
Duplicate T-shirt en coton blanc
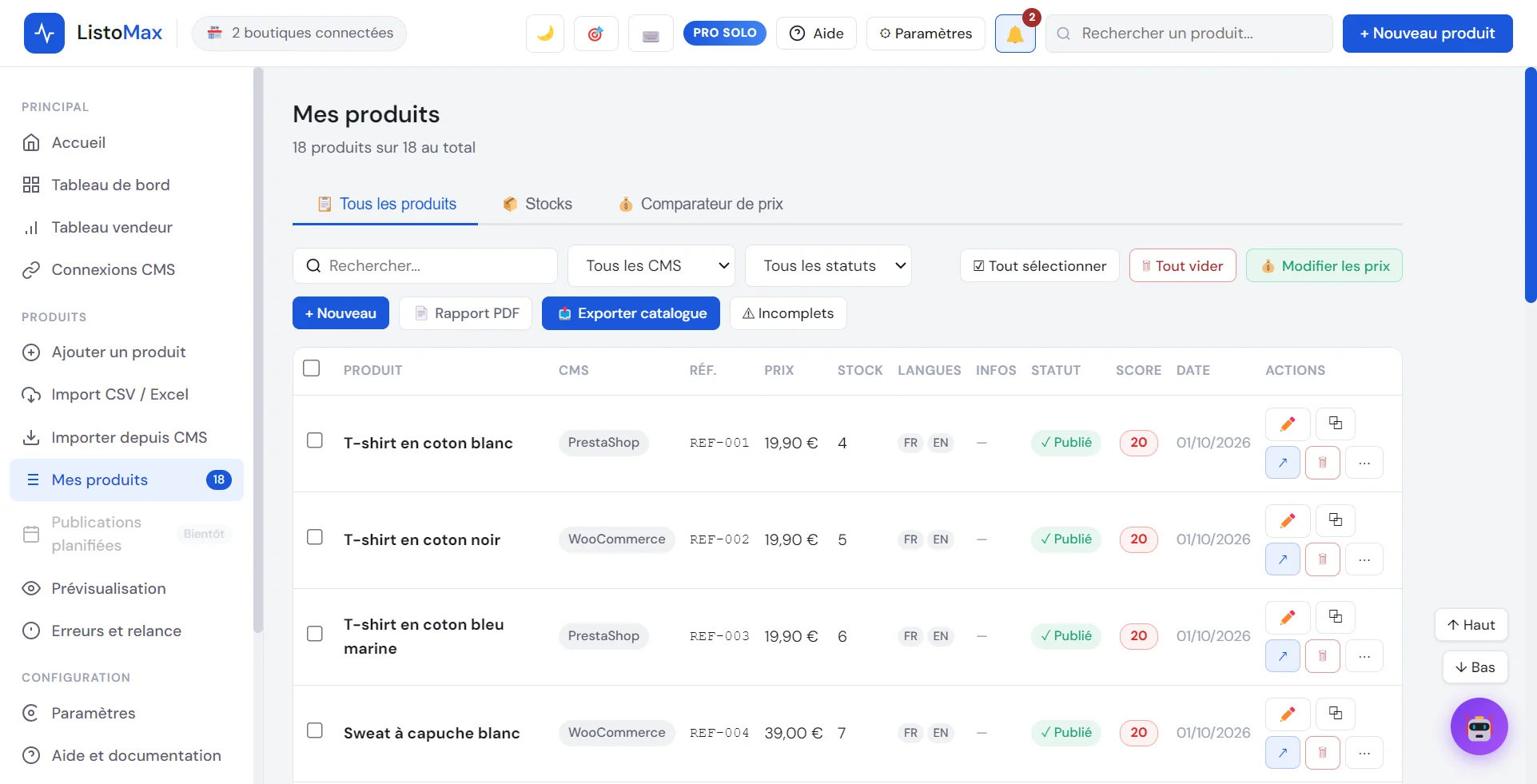(1336, 424)
